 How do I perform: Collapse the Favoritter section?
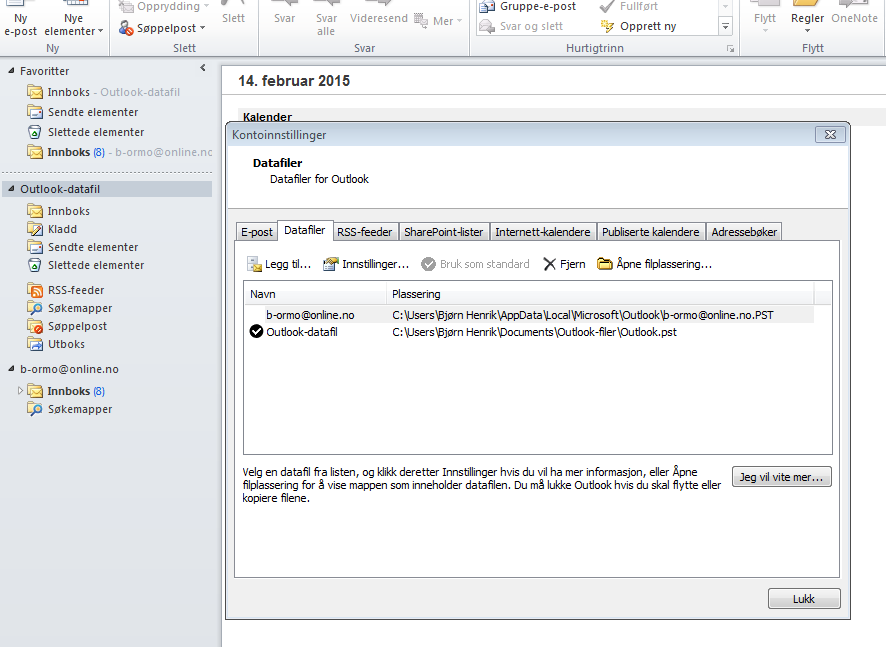11,71
